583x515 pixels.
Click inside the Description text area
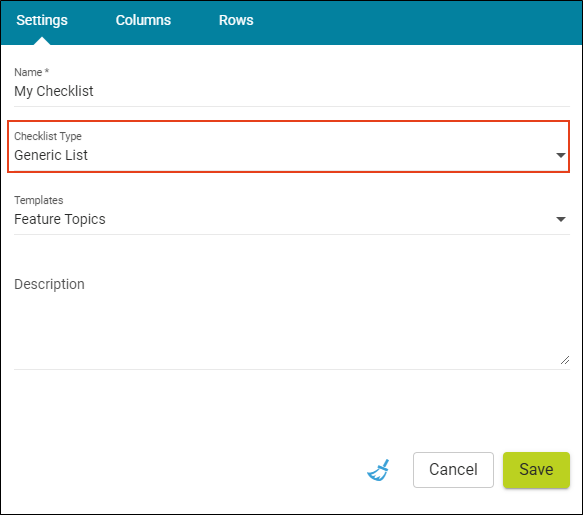292,320
